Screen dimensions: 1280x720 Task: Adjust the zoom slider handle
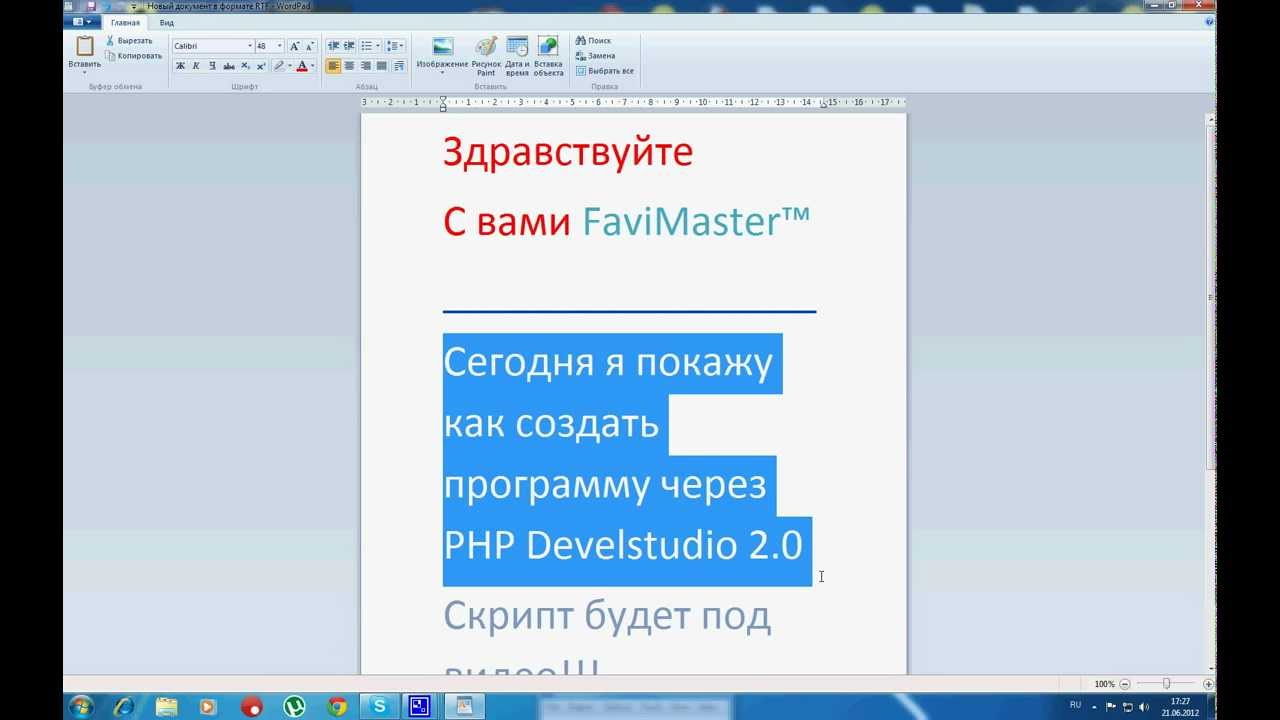click(x=1166, y=684)
